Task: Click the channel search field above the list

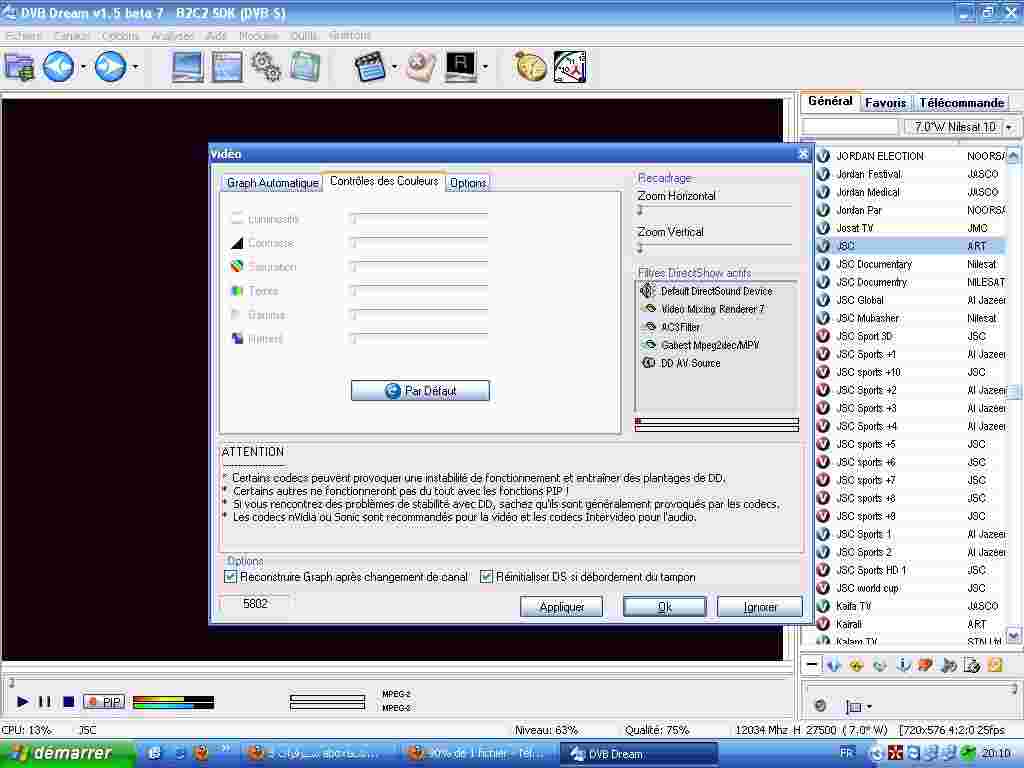Action: pyautogui.click(x=850, y=127)
